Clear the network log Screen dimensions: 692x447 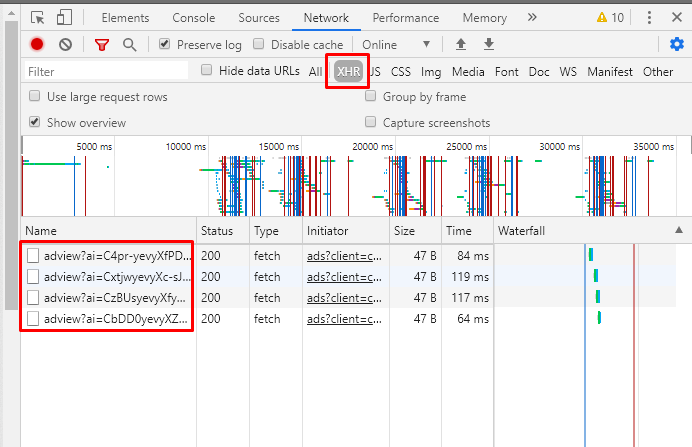coord(65,44)
